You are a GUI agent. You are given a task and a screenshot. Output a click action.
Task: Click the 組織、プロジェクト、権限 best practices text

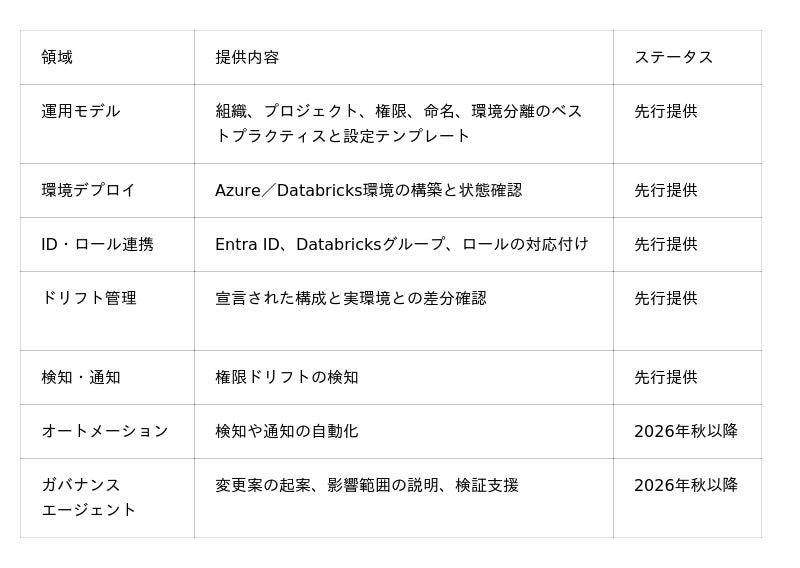[x=398, y=124]
